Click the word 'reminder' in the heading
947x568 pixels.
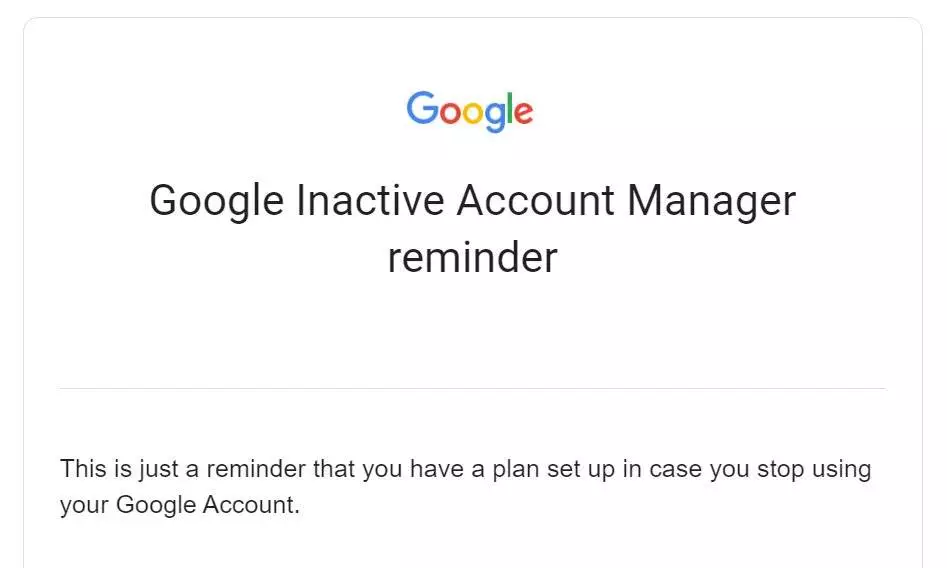[472, 258]
